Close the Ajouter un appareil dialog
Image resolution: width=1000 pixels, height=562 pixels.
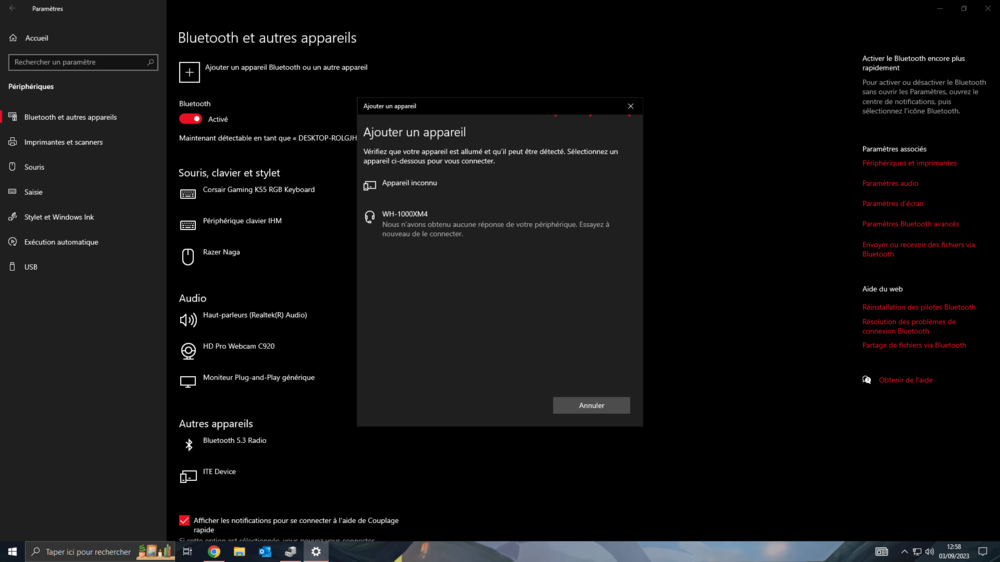click(630, 106)
